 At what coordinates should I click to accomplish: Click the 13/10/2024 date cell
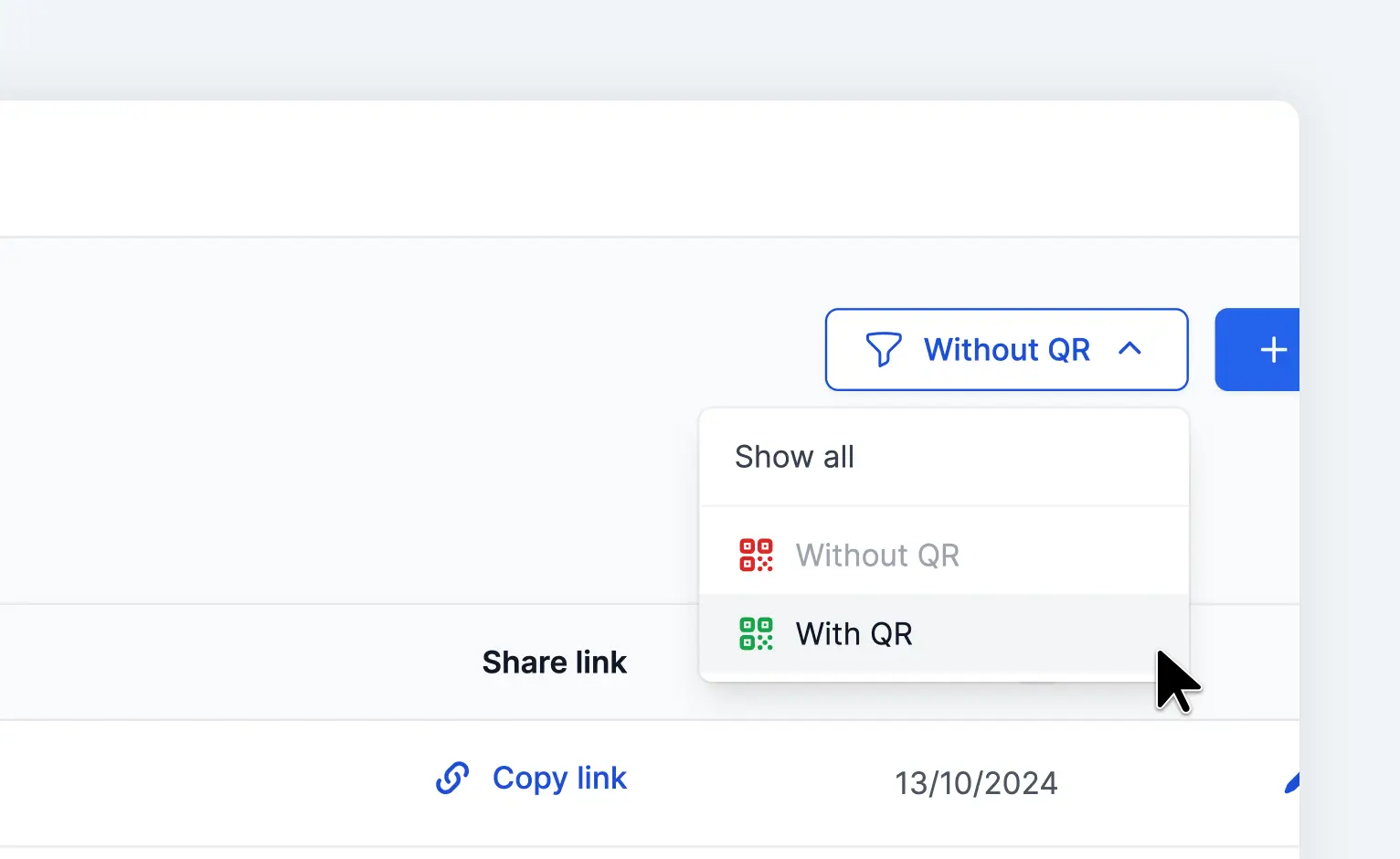(x=976, y=783)
